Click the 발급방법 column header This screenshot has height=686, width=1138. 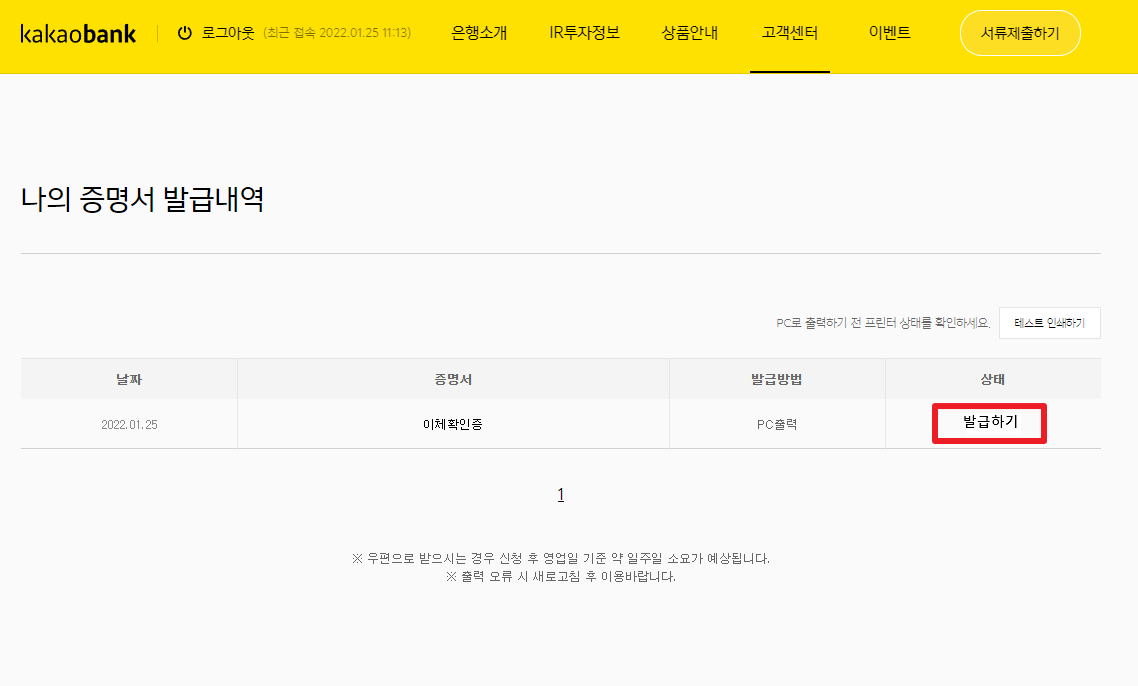coord(777,379)
